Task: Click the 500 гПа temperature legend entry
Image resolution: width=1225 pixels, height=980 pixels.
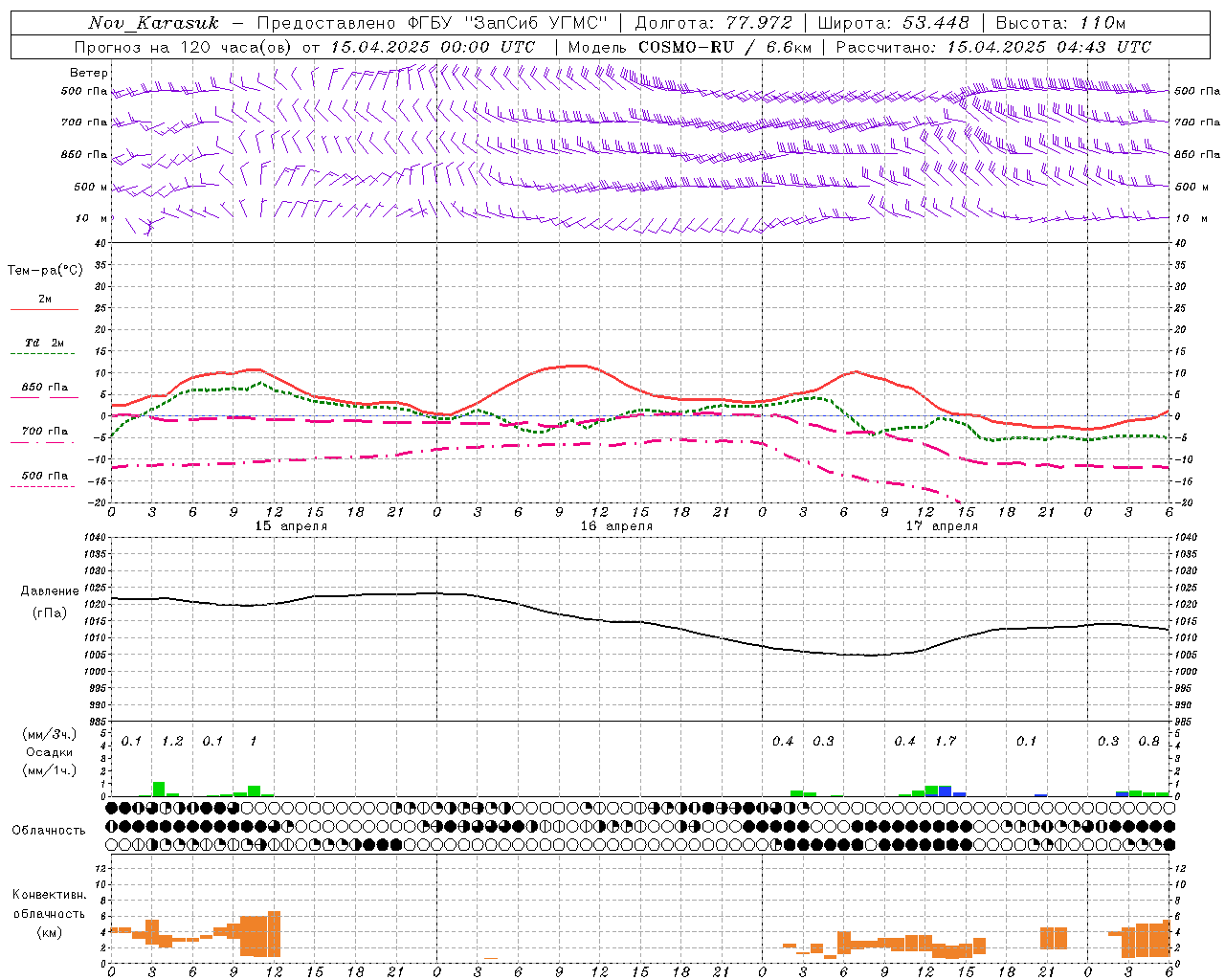Action: (45, 476)
